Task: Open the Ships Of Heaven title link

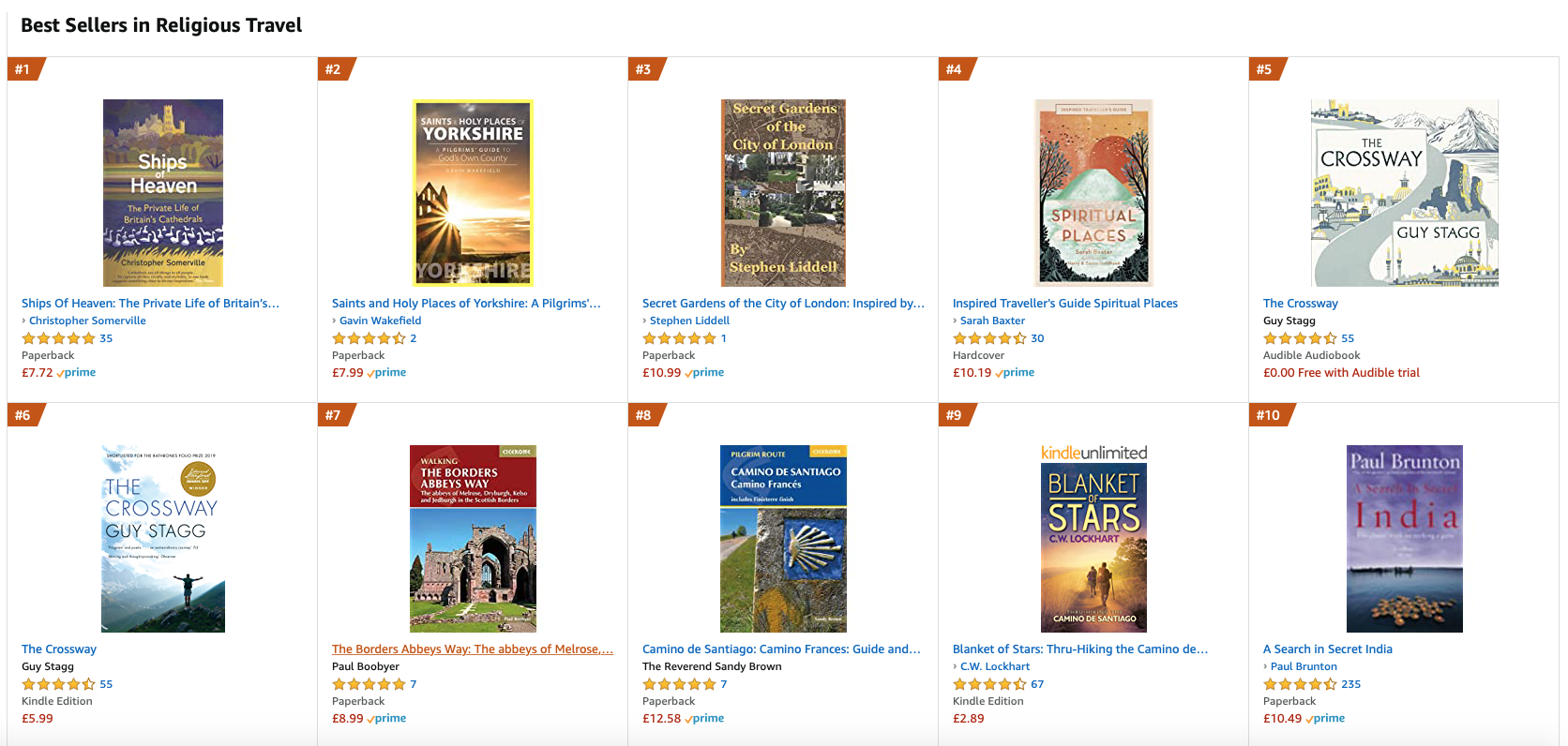Action: 150,303
